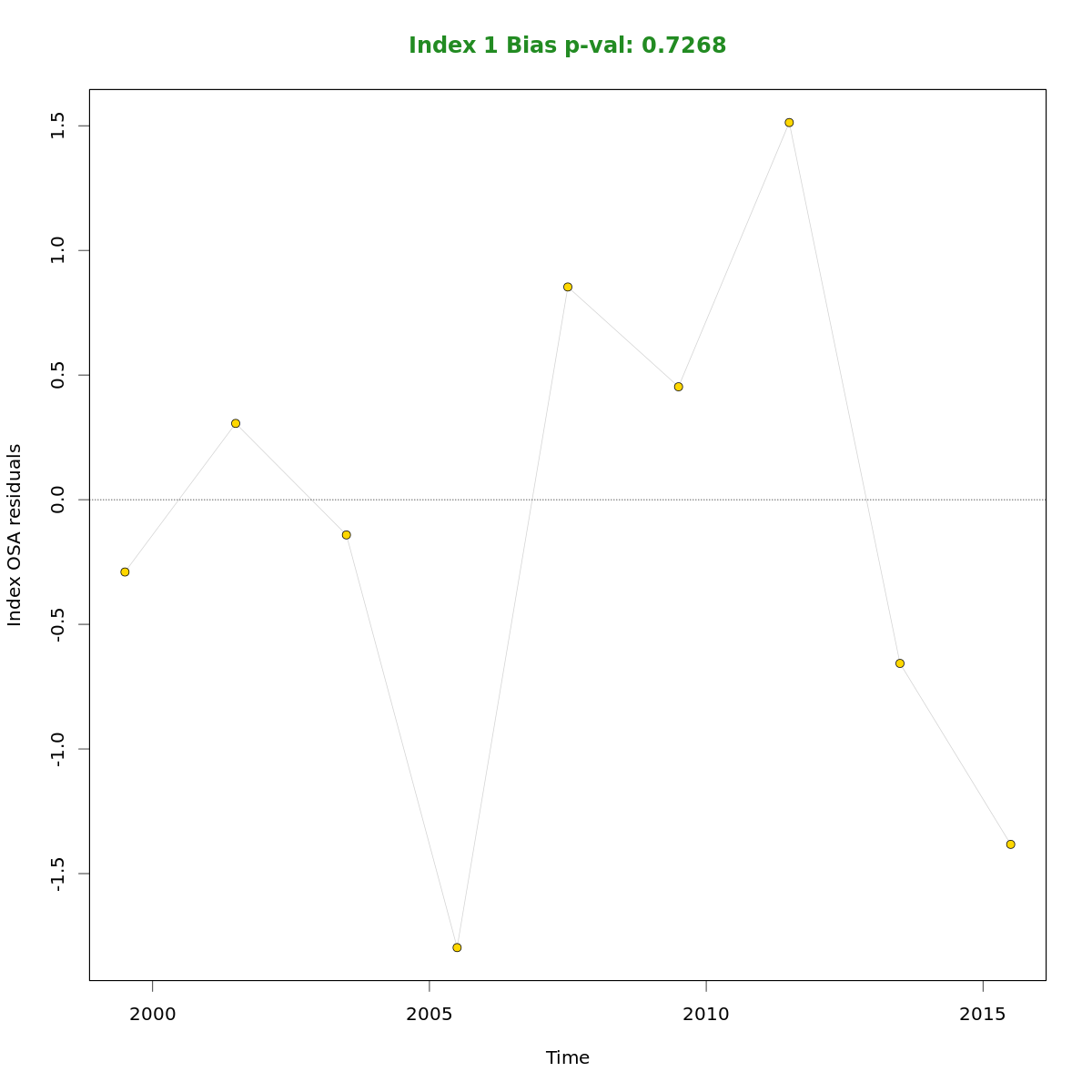Select the last data point right of 2015
Viewport: 1092px width, 1092px height.
coord(1010,844)
